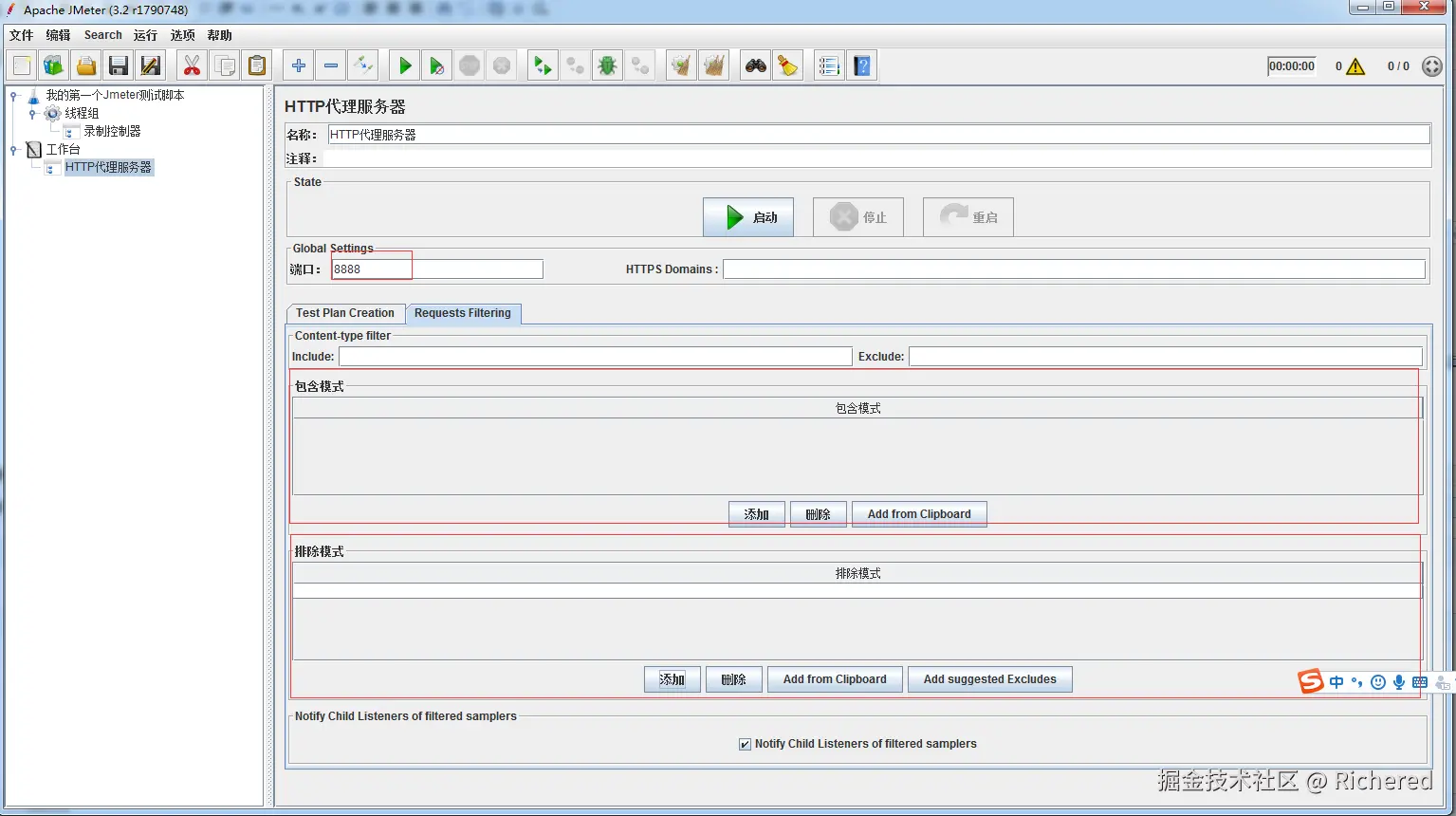
Task: Click the Reset Search broom icon
Action: click(x=788, y=65)
